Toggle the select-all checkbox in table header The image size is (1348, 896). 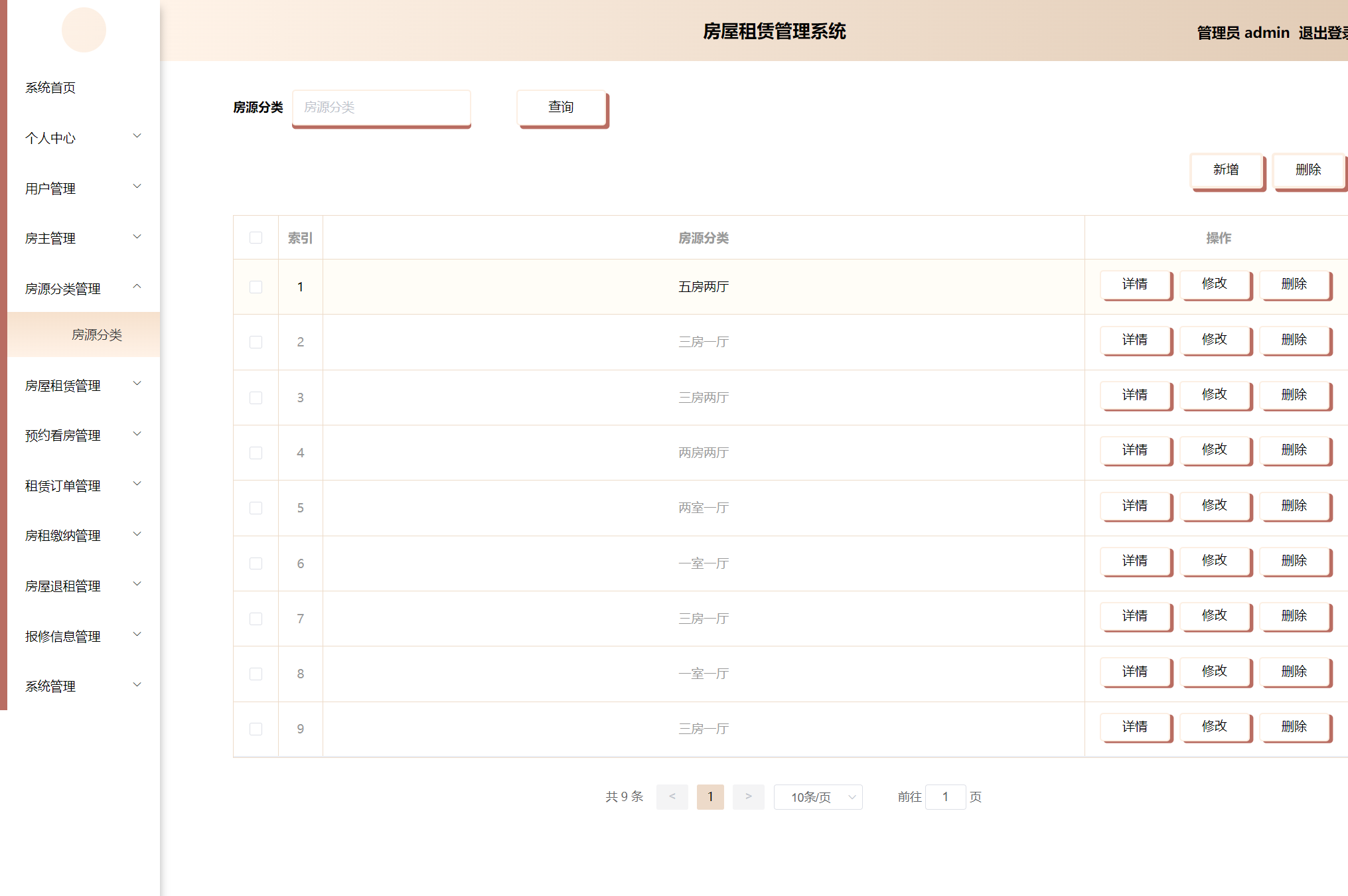256,238
